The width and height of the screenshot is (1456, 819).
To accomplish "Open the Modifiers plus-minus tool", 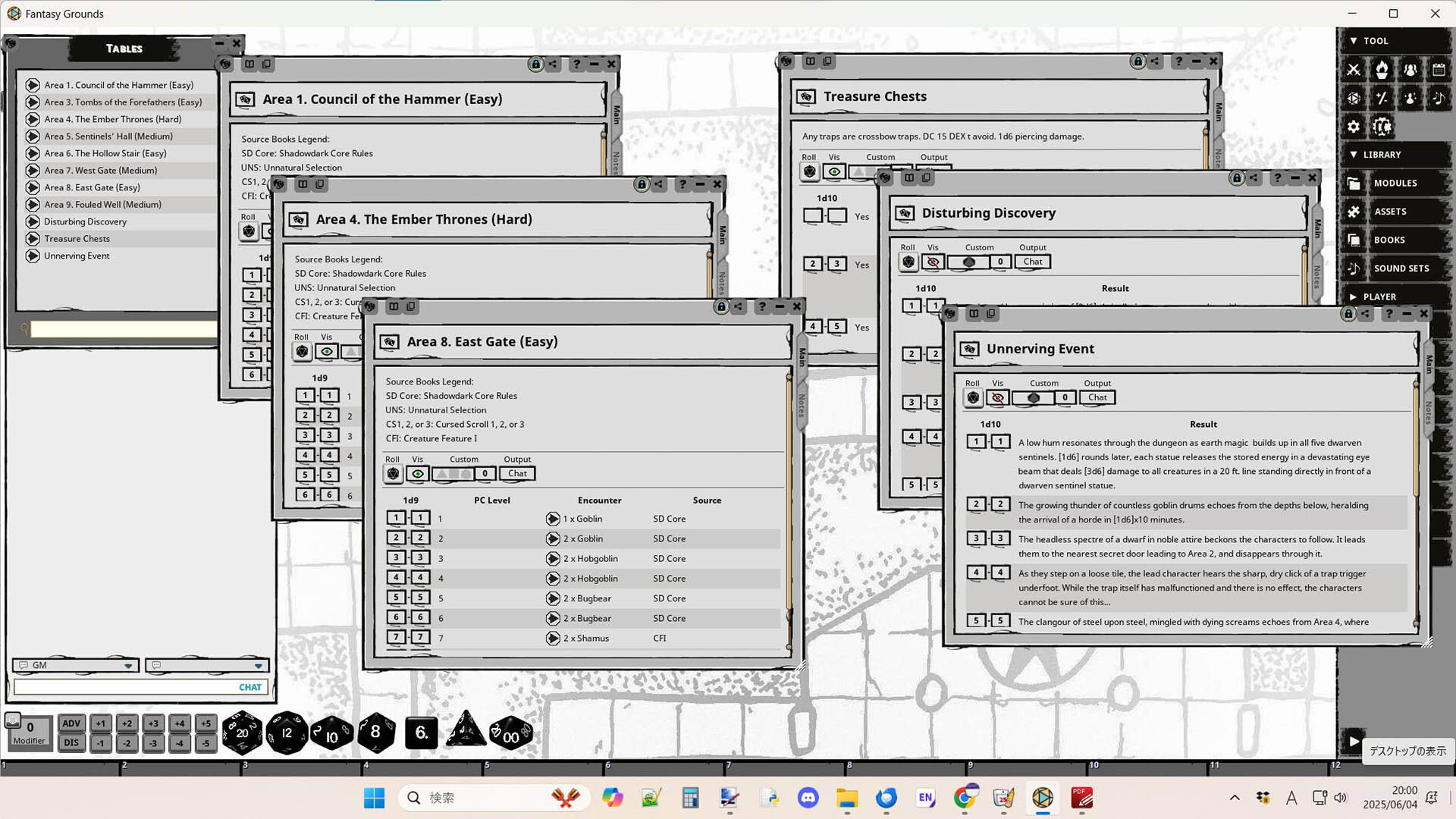I will (1382, 99).
